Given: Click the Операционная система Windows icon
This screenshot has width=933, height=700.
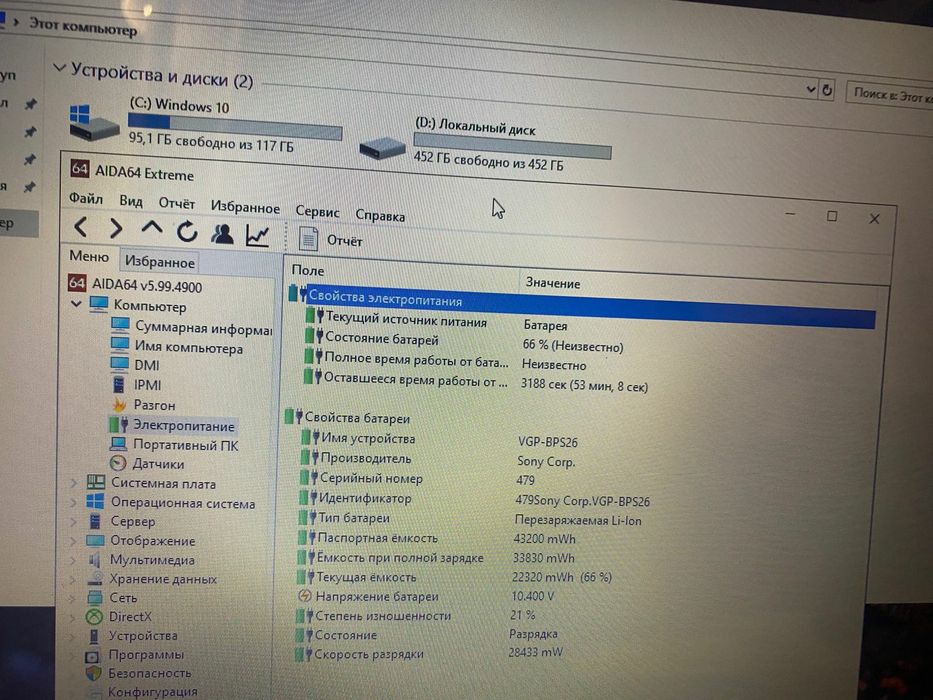Looking at the screenshot, I should pos(95,502).
